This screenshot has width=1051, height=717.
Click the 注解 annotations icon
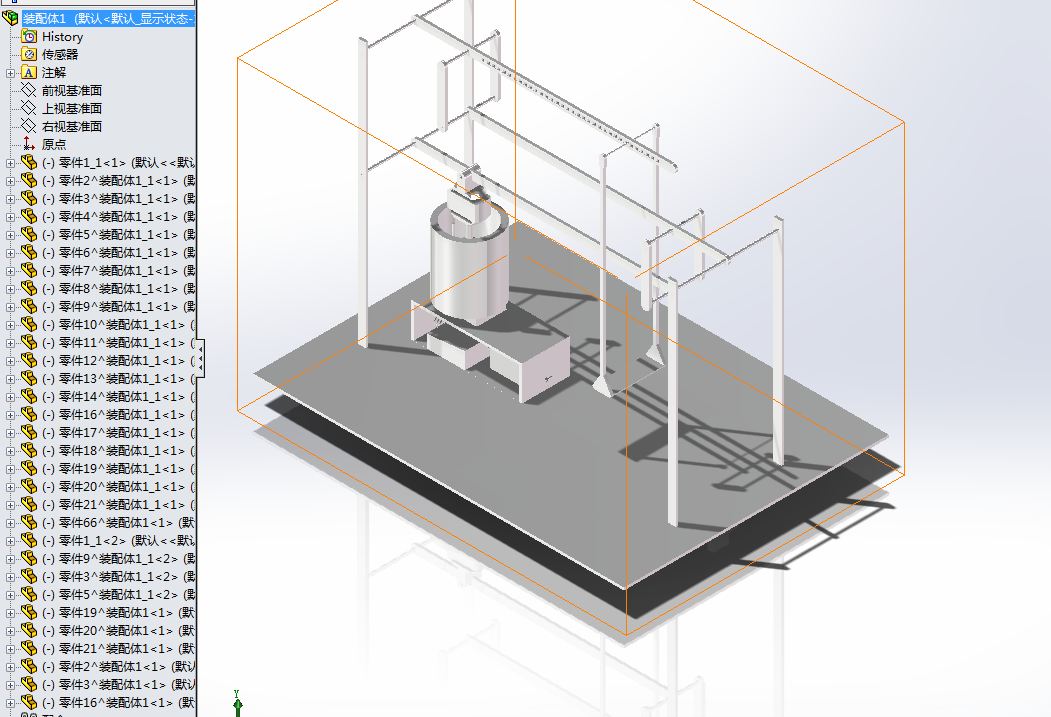pyautogui.click(x=29, y=72)
